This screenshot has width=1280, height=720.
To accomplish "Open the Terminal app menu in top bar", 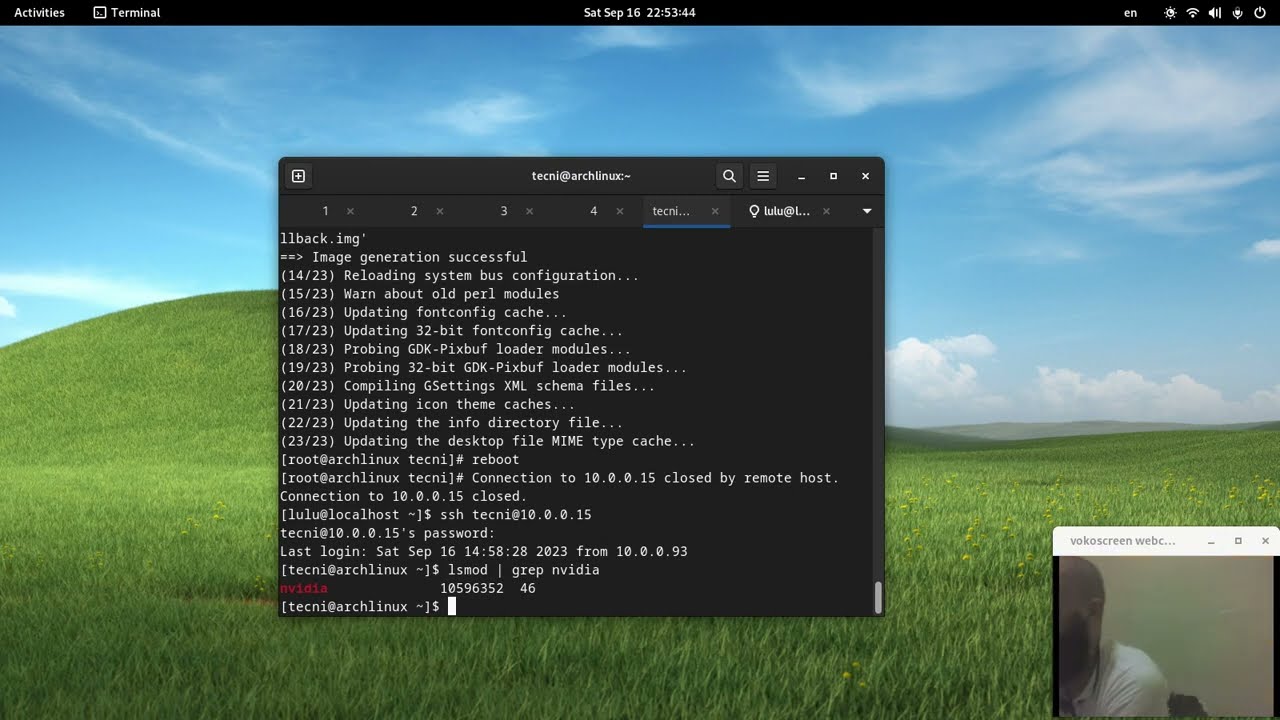I will pyautogui.click(x=127, y=13).
